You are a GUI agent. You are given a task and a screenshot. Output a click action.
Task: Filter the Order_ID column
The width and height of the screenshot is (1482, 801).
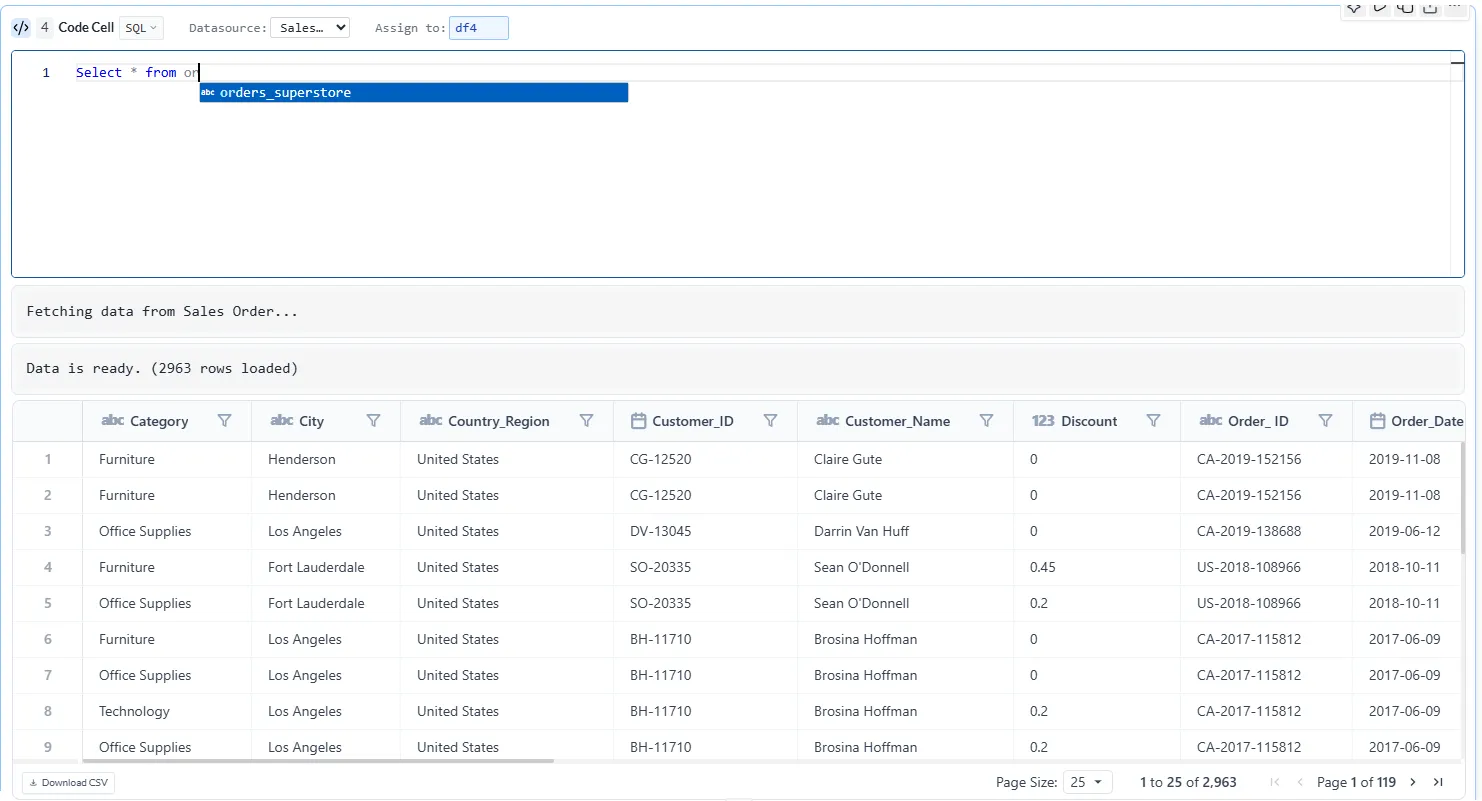(1325, 421)
